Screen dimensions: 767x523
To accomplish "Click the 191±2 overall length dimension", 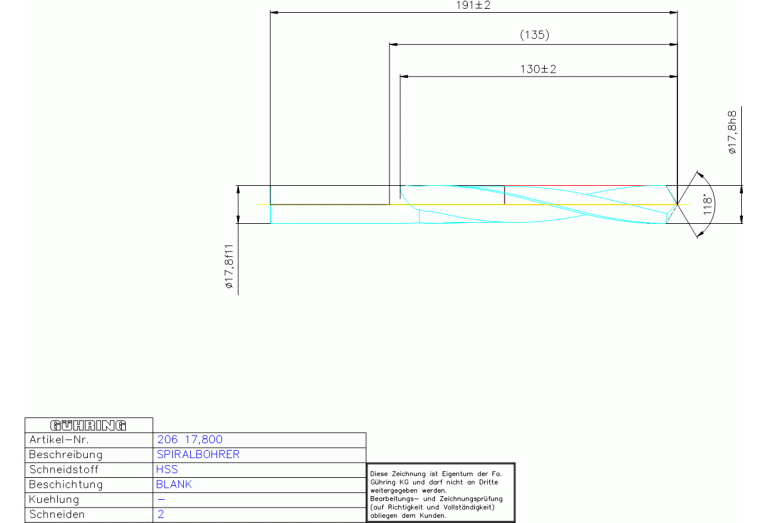I will click(x=473, y=6).
